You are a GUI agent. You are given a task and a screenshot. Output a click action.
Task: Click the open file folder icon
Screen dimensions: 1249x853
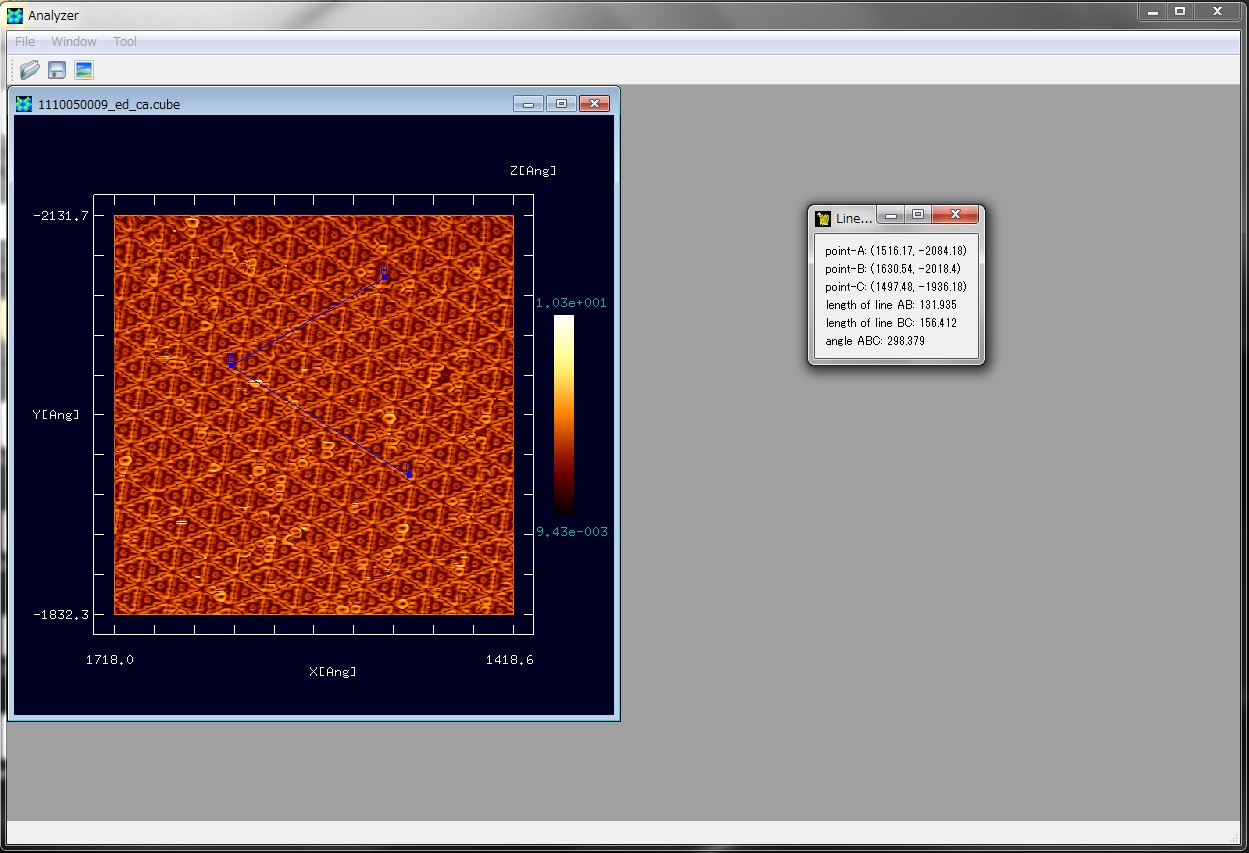click(30, 70)
